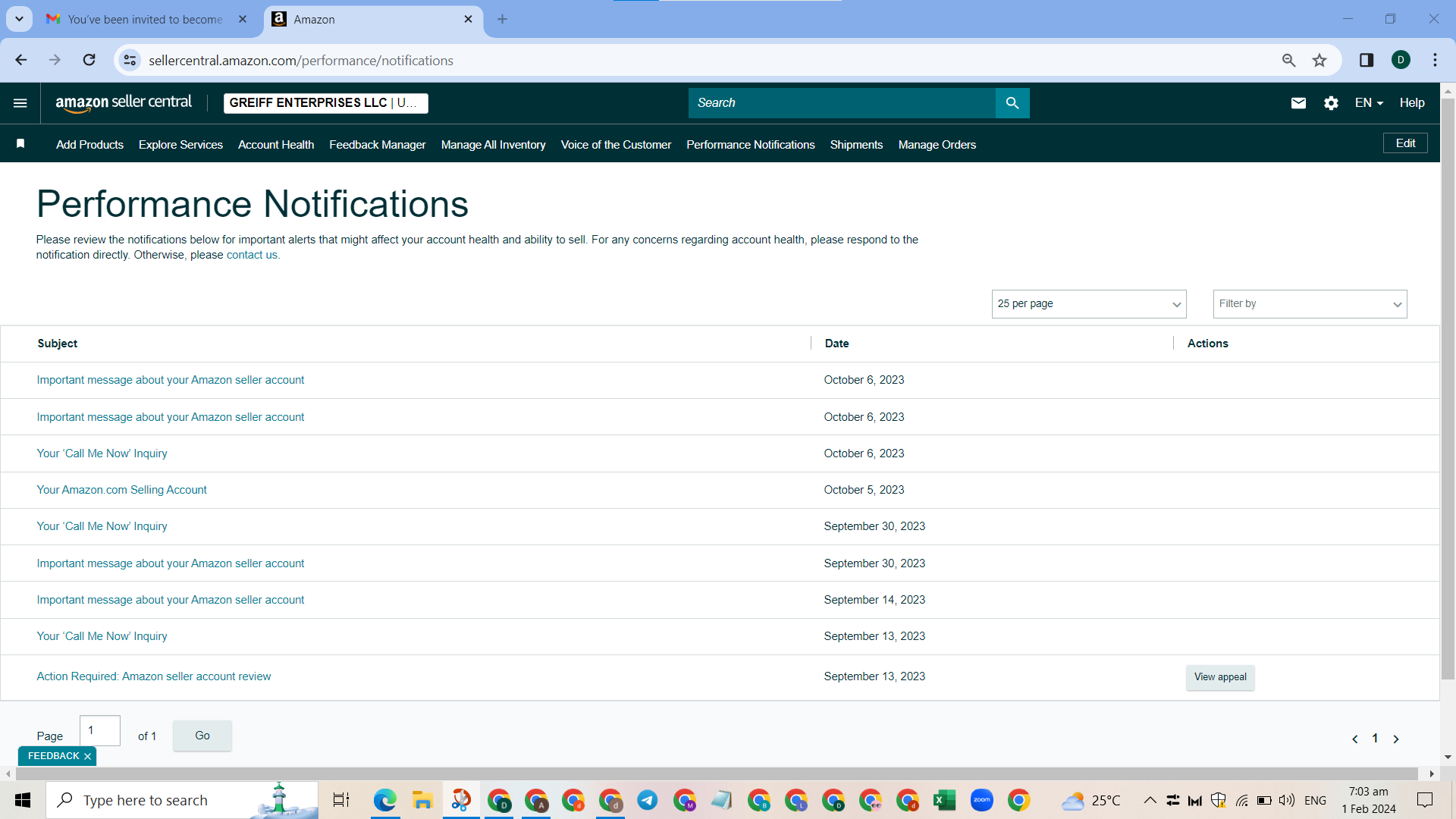
Task: Open Zoom from the taskbar
Action: point(981,800)
